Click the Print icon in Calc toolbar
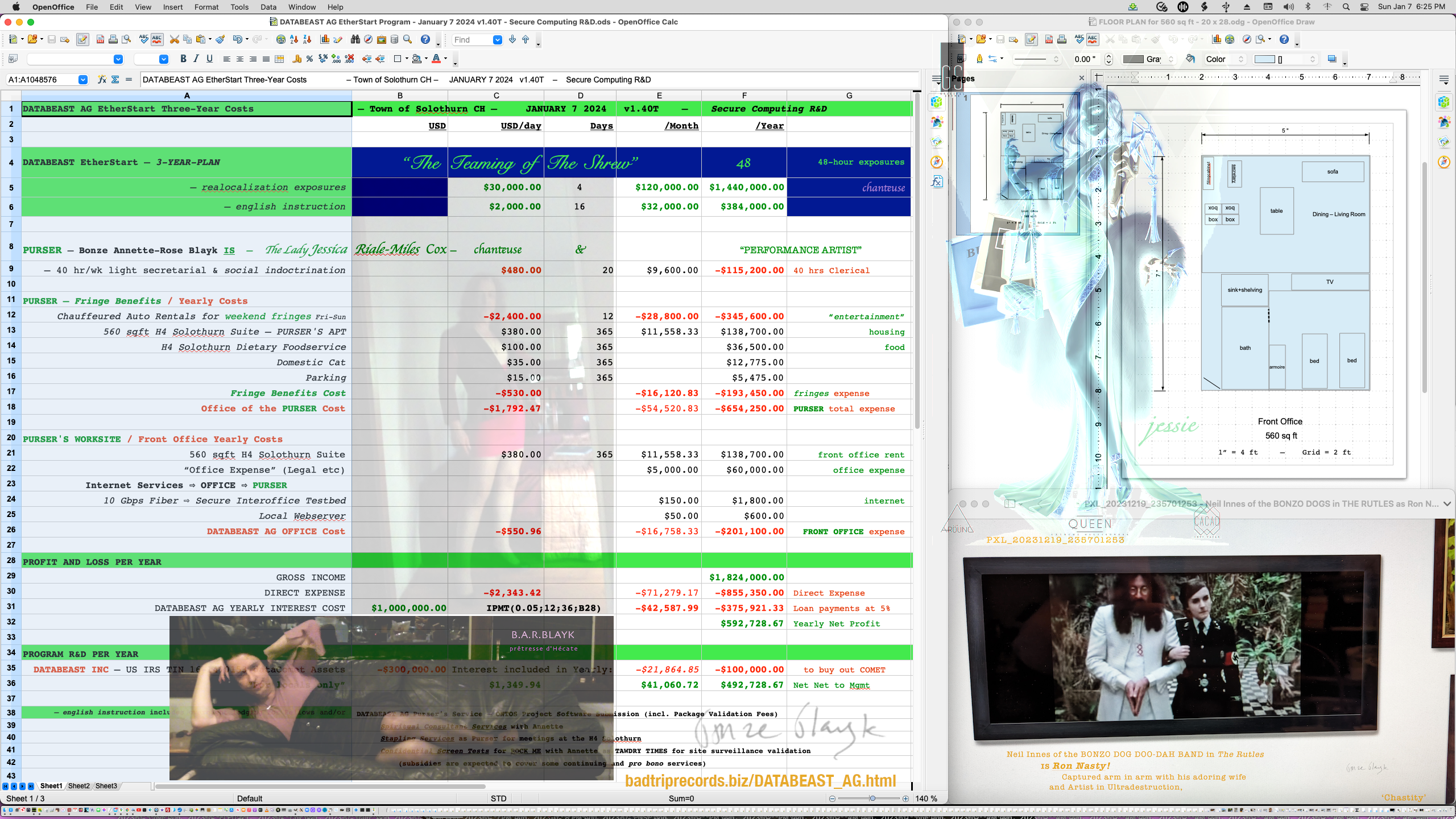Viewport: 1456px width, 819px height. pos(113,39)
